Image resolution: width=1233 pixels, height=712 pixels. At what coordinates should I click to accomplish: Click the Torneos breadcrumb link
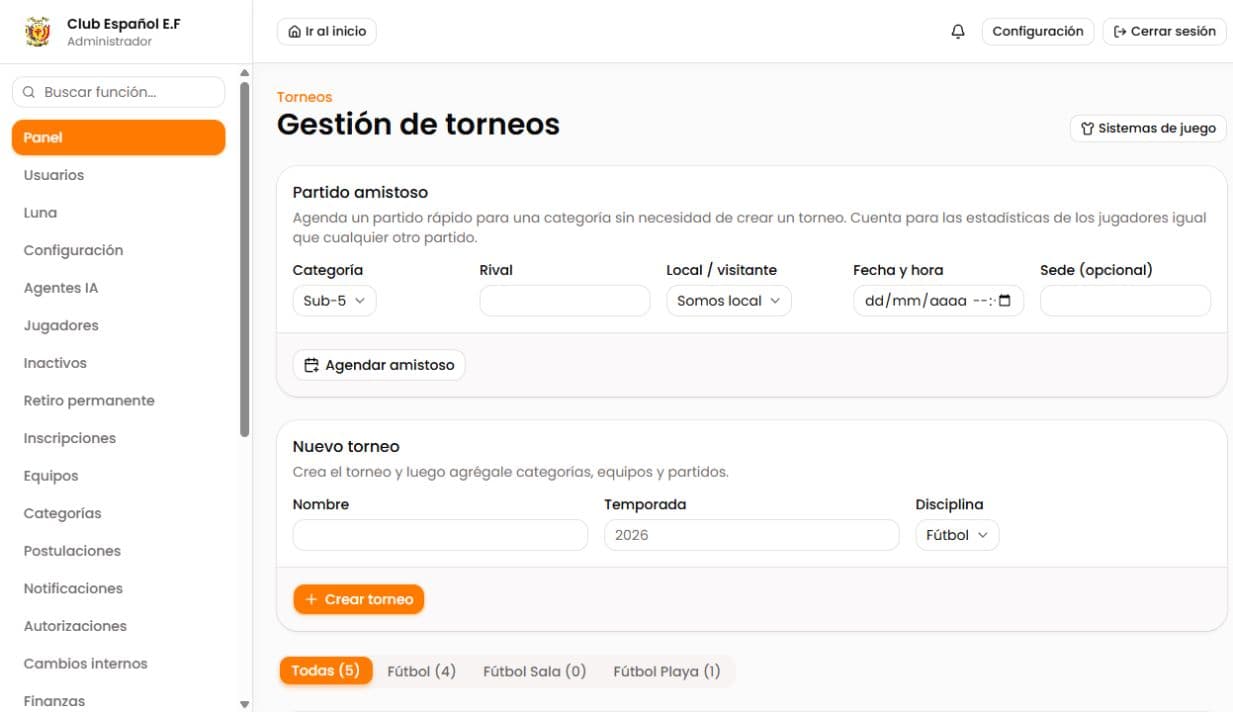tap(304, 97)
